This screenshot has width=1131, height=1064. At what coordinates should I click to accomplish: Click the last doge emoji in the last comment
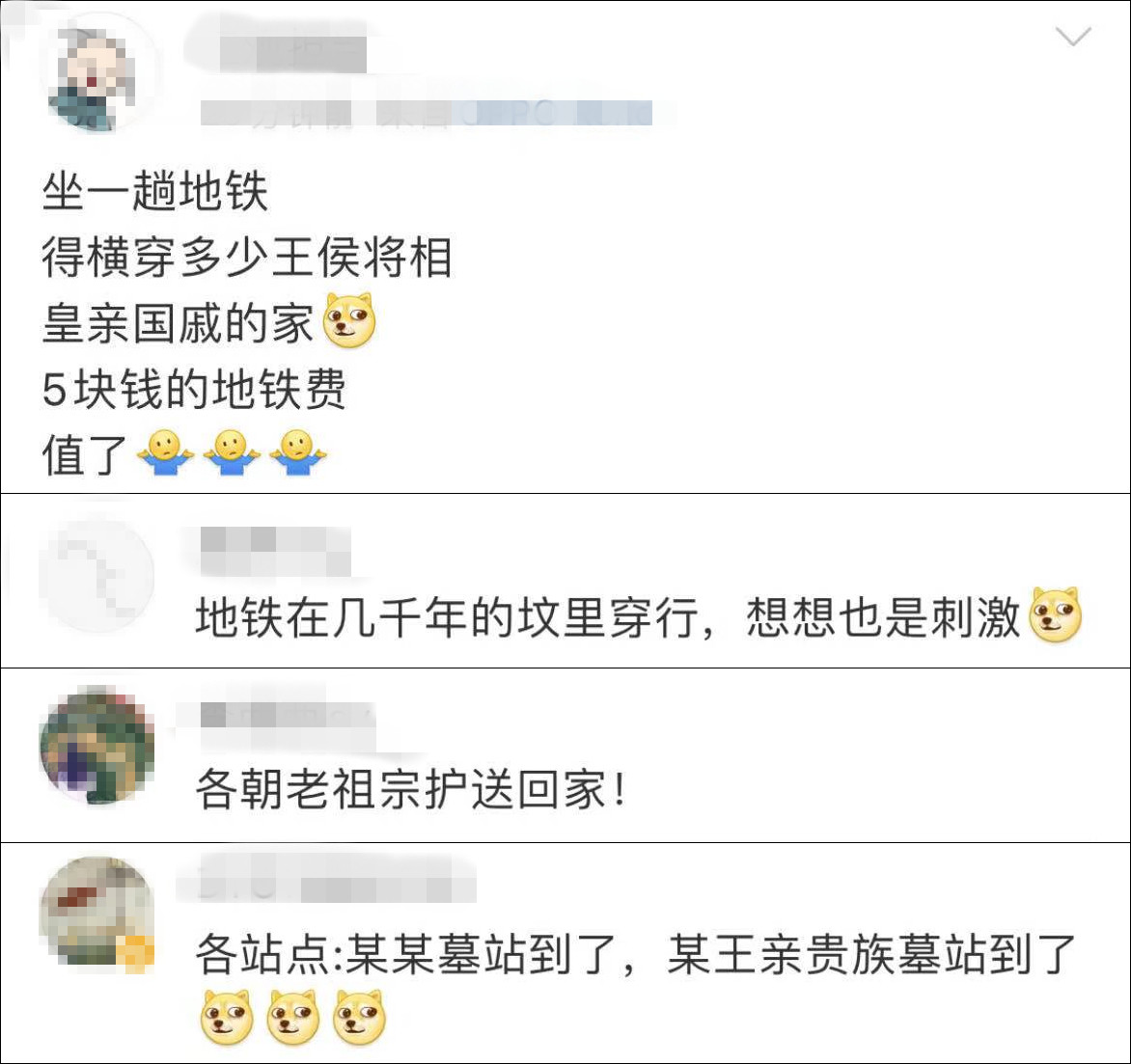pyautogui.click(x=359, y=1017)
